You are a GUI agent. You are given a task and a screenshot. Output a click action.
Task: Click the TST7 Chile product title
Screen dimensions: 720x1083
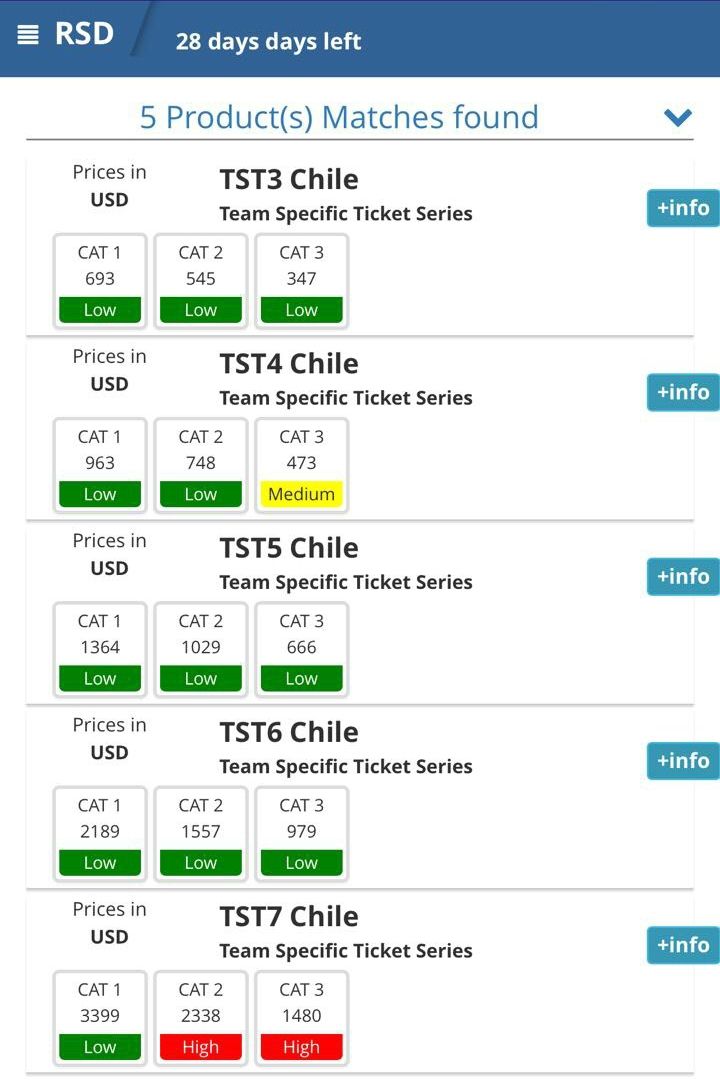coord(289,917)
